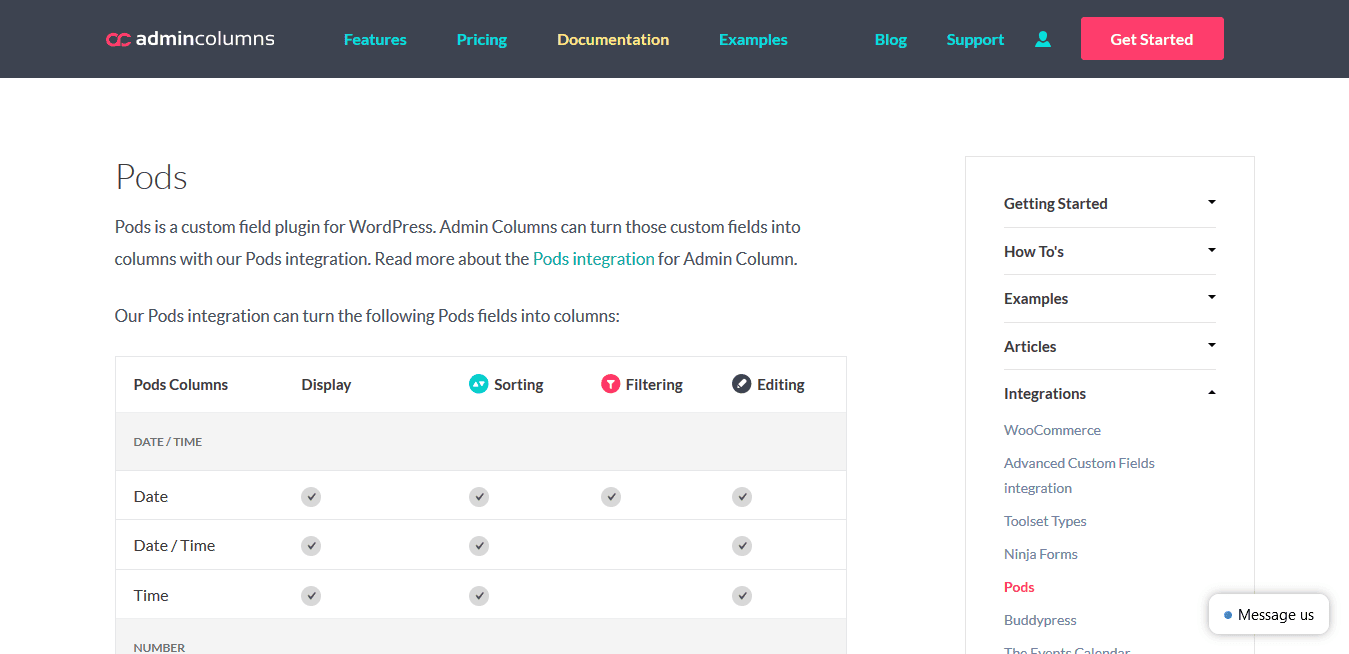
Task: Open the Examples top menu item
Action: click(x=753, y=39)
